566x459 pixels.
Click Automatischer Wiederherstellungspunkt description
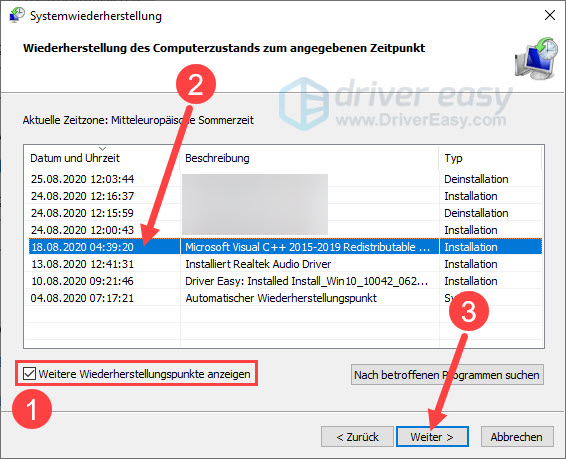coord(281,298)
